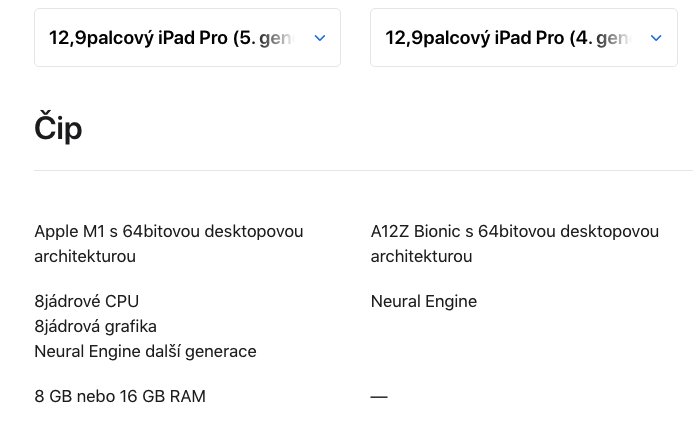Click the dash in the 4th gen RAM row
The height and width of the screenshot is (425, 693).
(x=379, y=396)
